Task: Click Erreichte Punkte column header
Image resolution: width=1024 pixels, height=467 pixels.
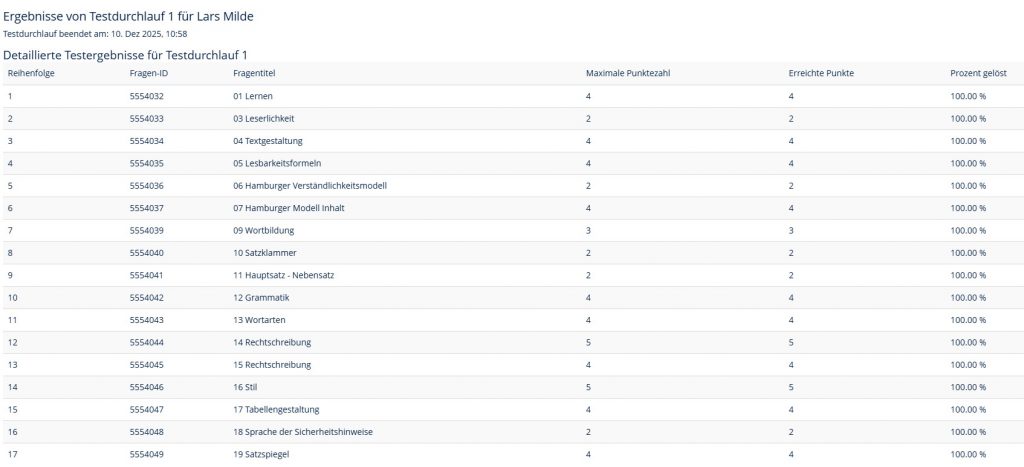Action: pos(821,73)
